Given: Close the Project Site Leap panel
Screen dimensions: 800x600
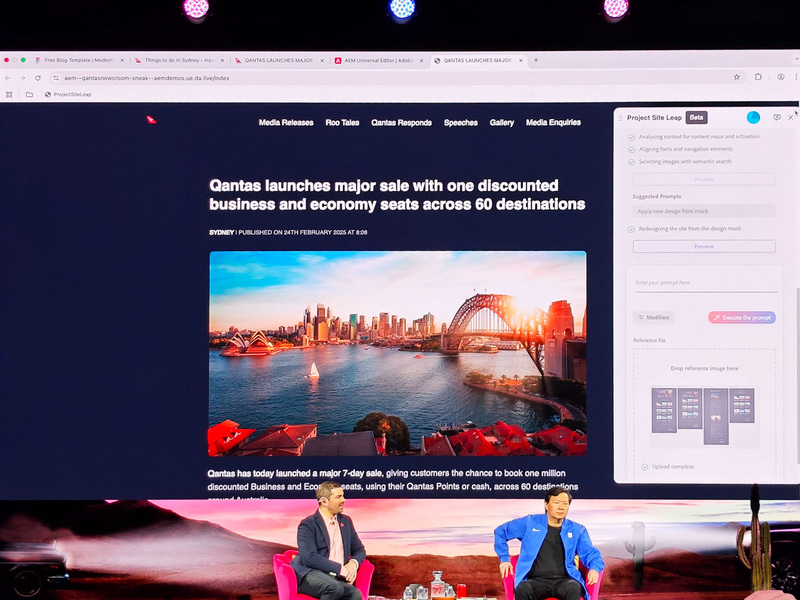Looking at the screenshot, I should point(791,117).
